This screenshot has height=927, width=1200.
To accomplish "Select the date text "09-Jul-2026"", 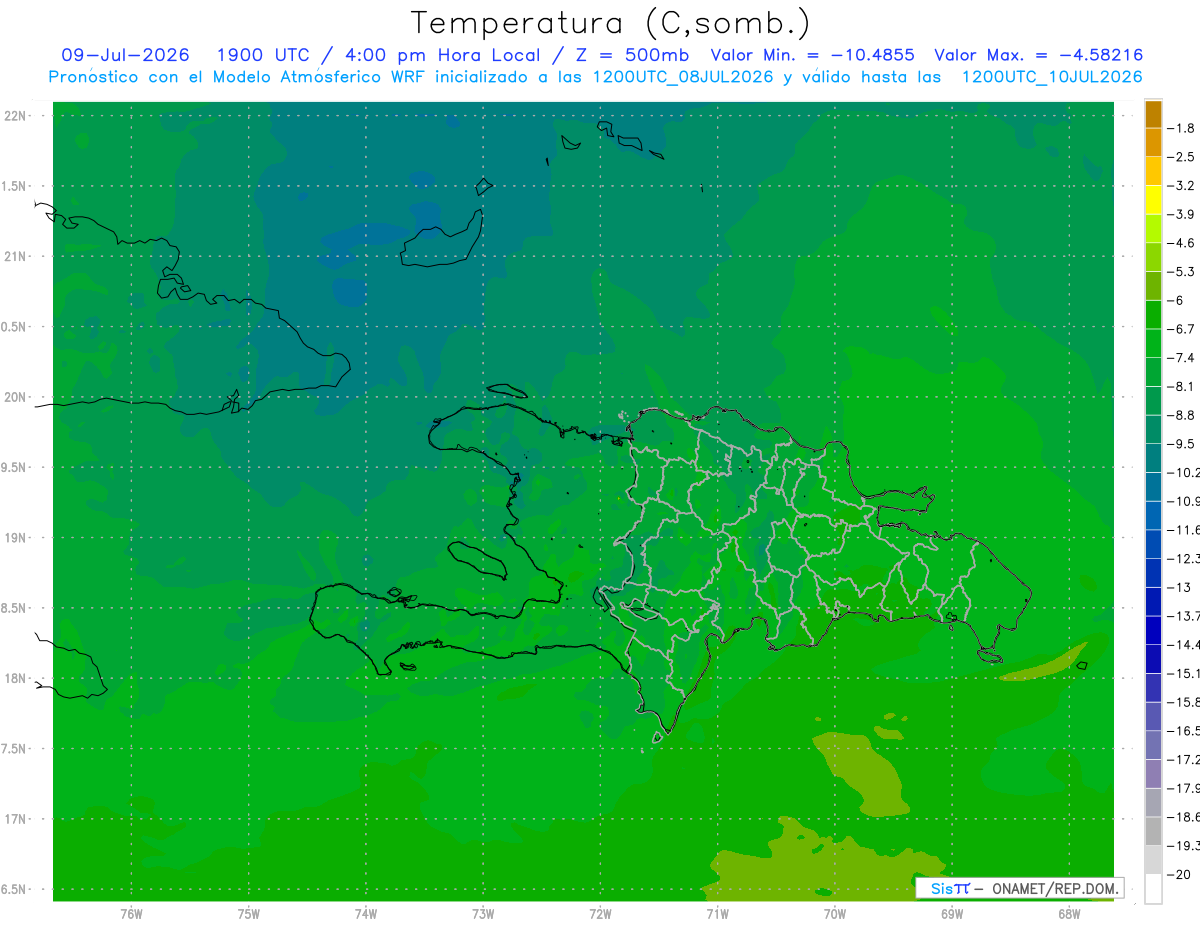I will [x=125, y=55].
